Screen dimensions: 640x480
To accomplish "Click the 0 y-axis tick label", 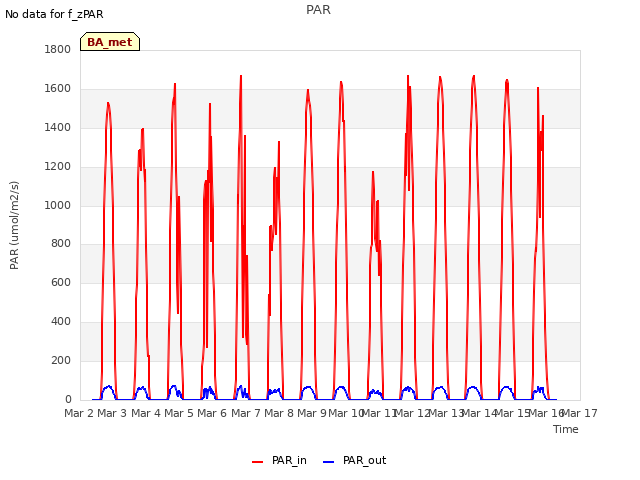I will 68,399.
